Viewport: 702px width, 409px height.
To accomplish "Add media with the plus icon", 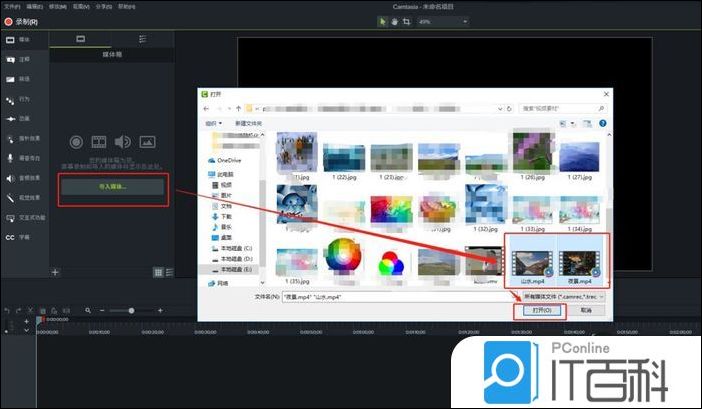I will pos(55,271).
